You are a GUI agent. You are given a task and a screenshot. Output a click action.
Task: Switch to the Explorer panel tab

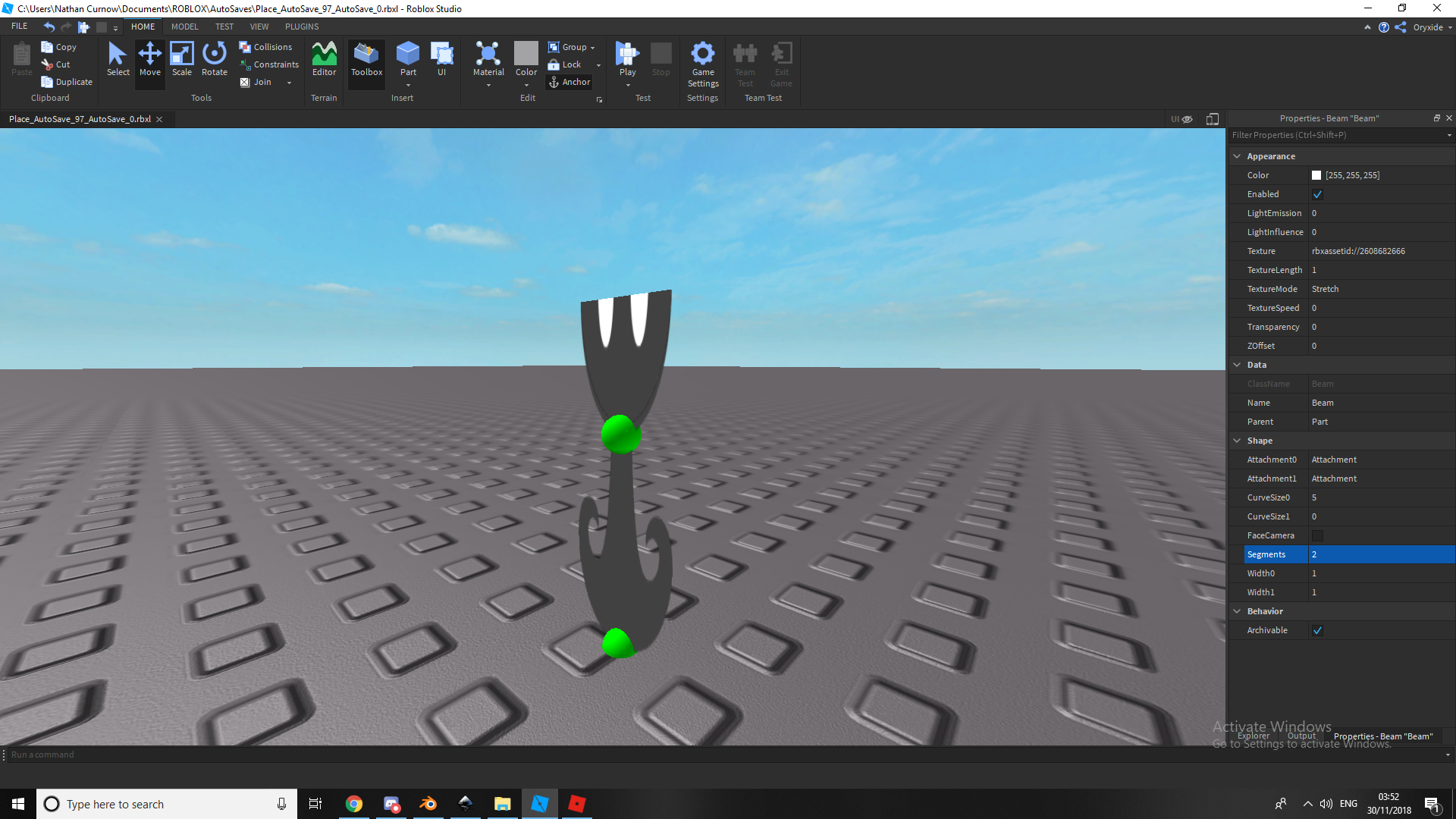(x=1253, y=736)
